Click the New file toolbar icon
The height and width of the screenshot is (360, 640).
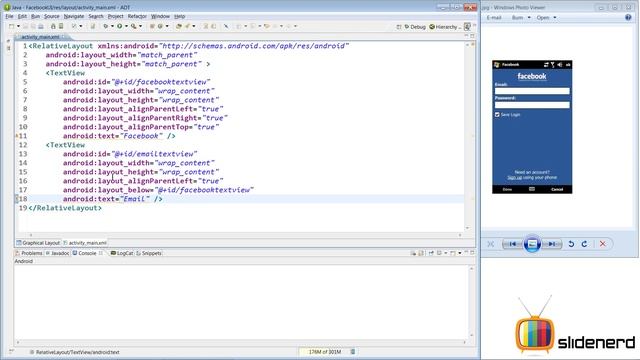tap(11, 26)
